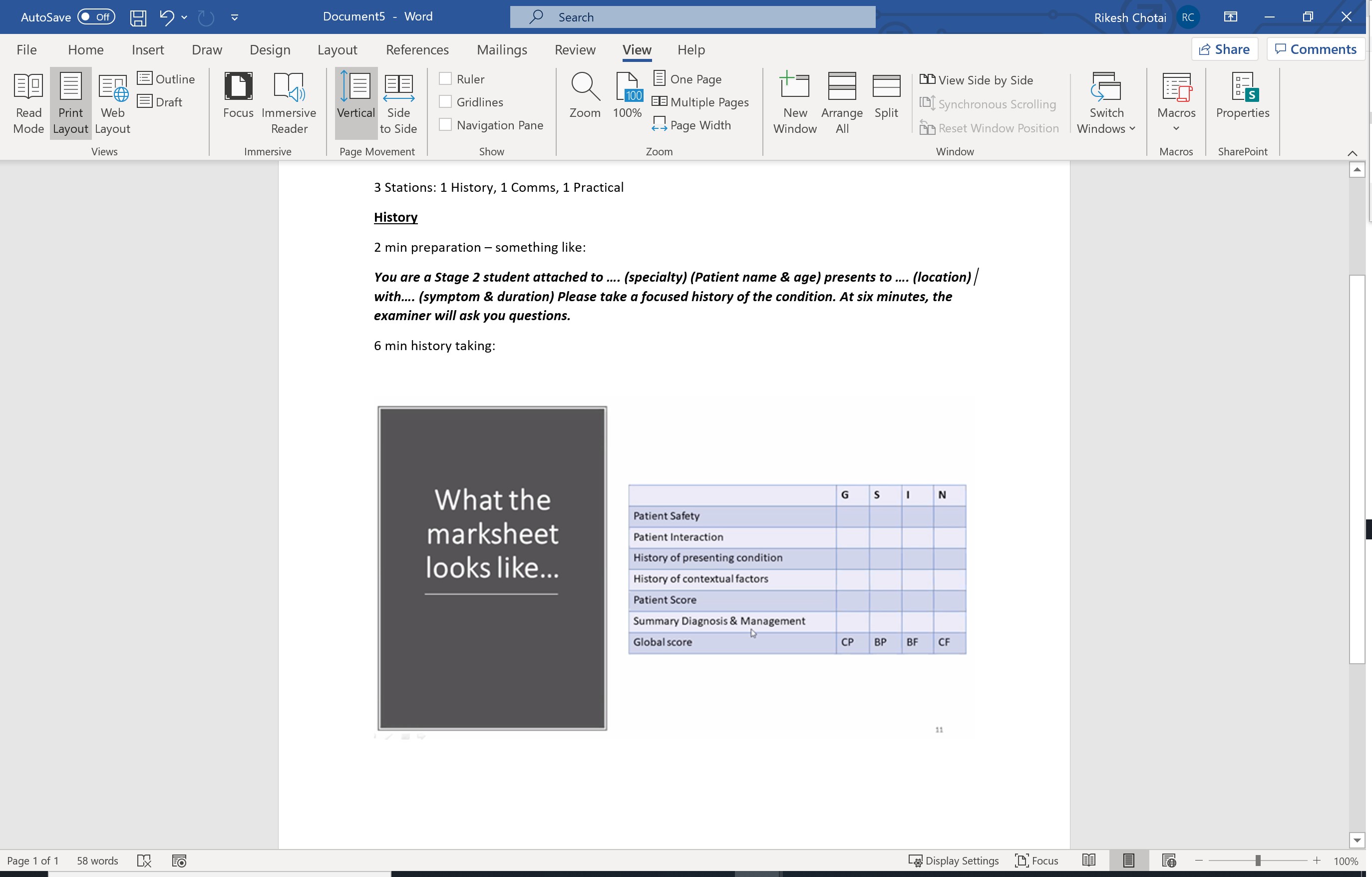This screenshot has width=1372, height=877.
Task: Open the Zoom dialog
Action: click(x=585, y=95)
